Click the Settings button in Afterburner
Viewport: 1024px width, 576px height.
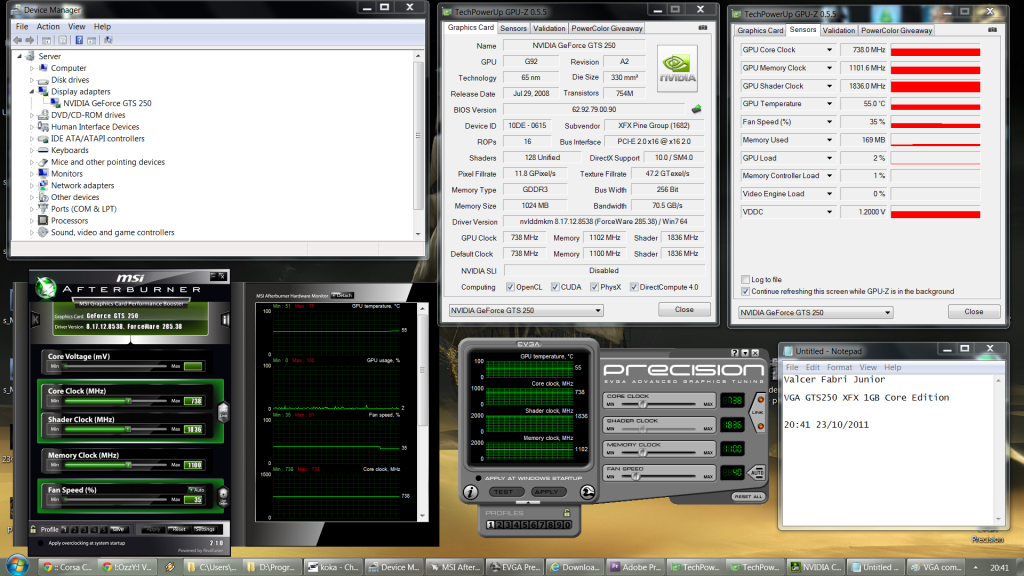coord(204,529)
